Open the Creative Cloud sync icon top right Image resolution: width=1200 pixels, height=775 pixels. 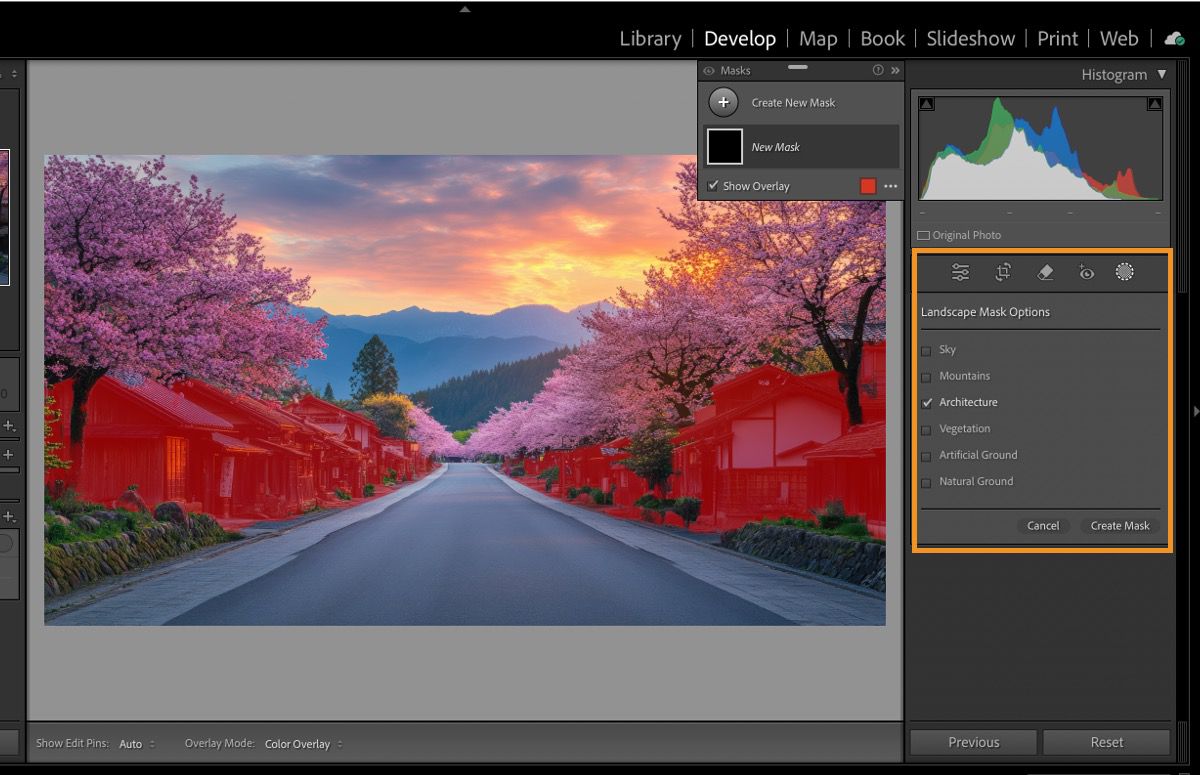pyautogui.click(x=1173, y=38)
